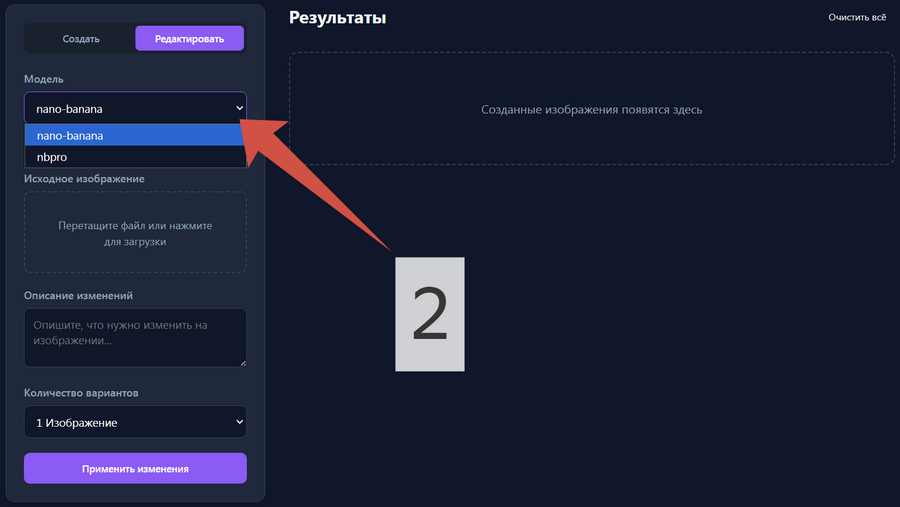Click the file upload drop zone
Viewport: 900px width, 507px height.
[135, 232]
